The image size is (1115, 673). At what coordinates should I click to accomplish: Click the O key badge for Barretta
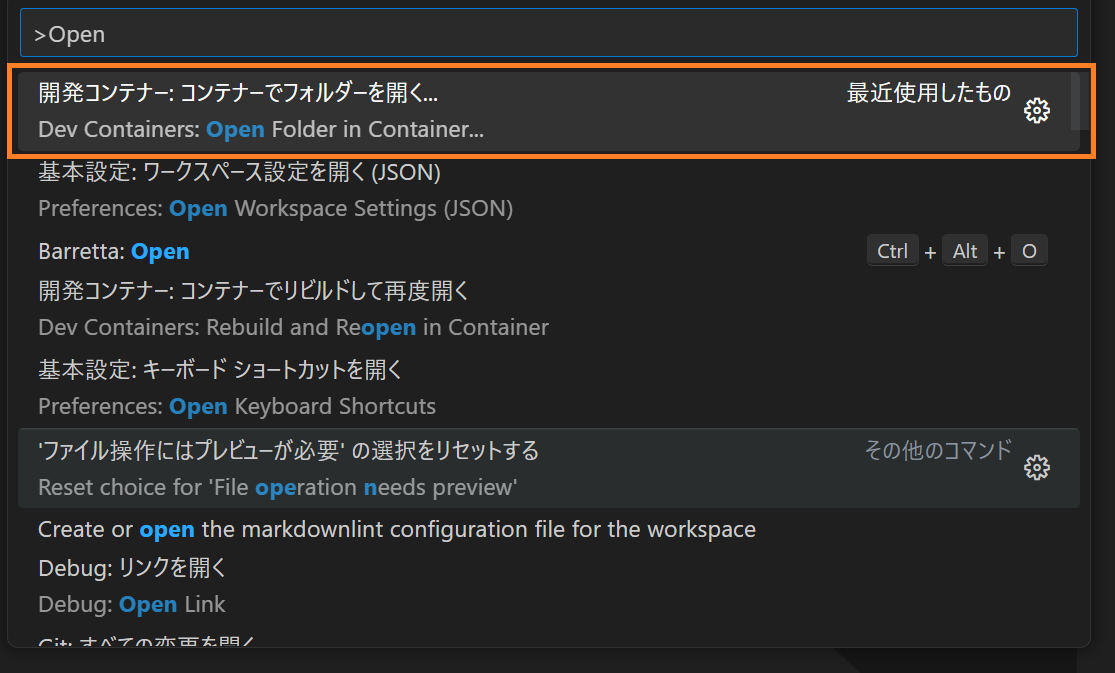1029,252
